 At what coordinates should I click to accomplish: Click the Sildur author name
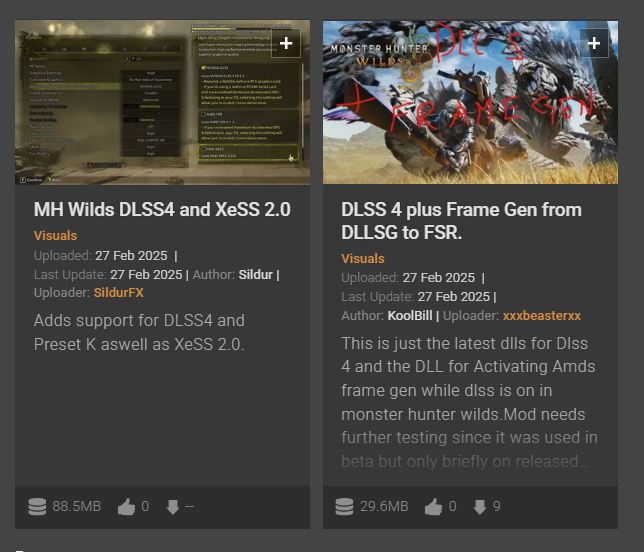[255, 274]
